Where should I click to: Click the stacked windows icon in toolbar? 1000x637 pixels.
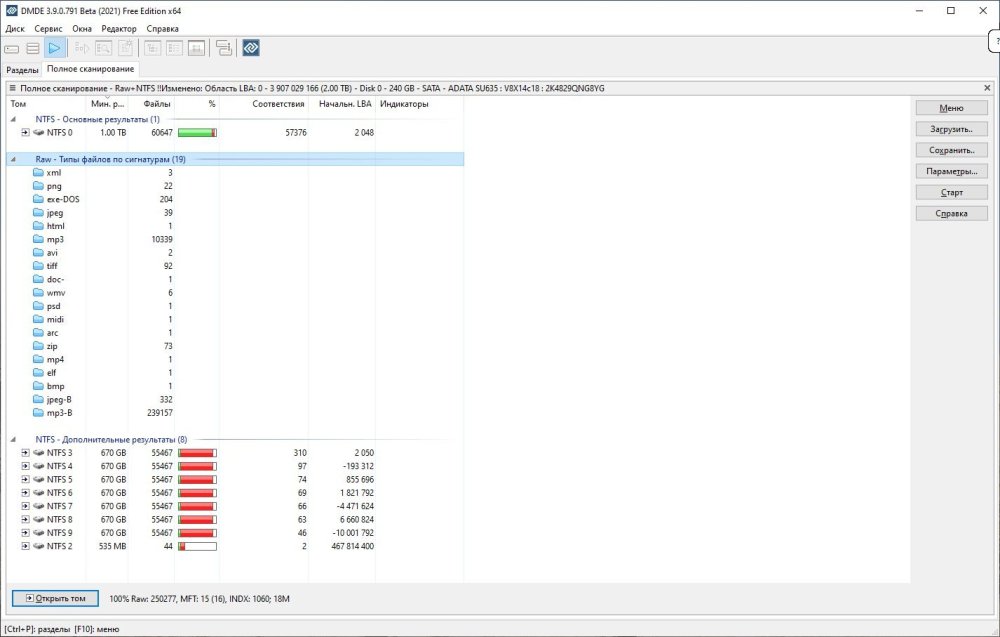click(x=223, y=47)
